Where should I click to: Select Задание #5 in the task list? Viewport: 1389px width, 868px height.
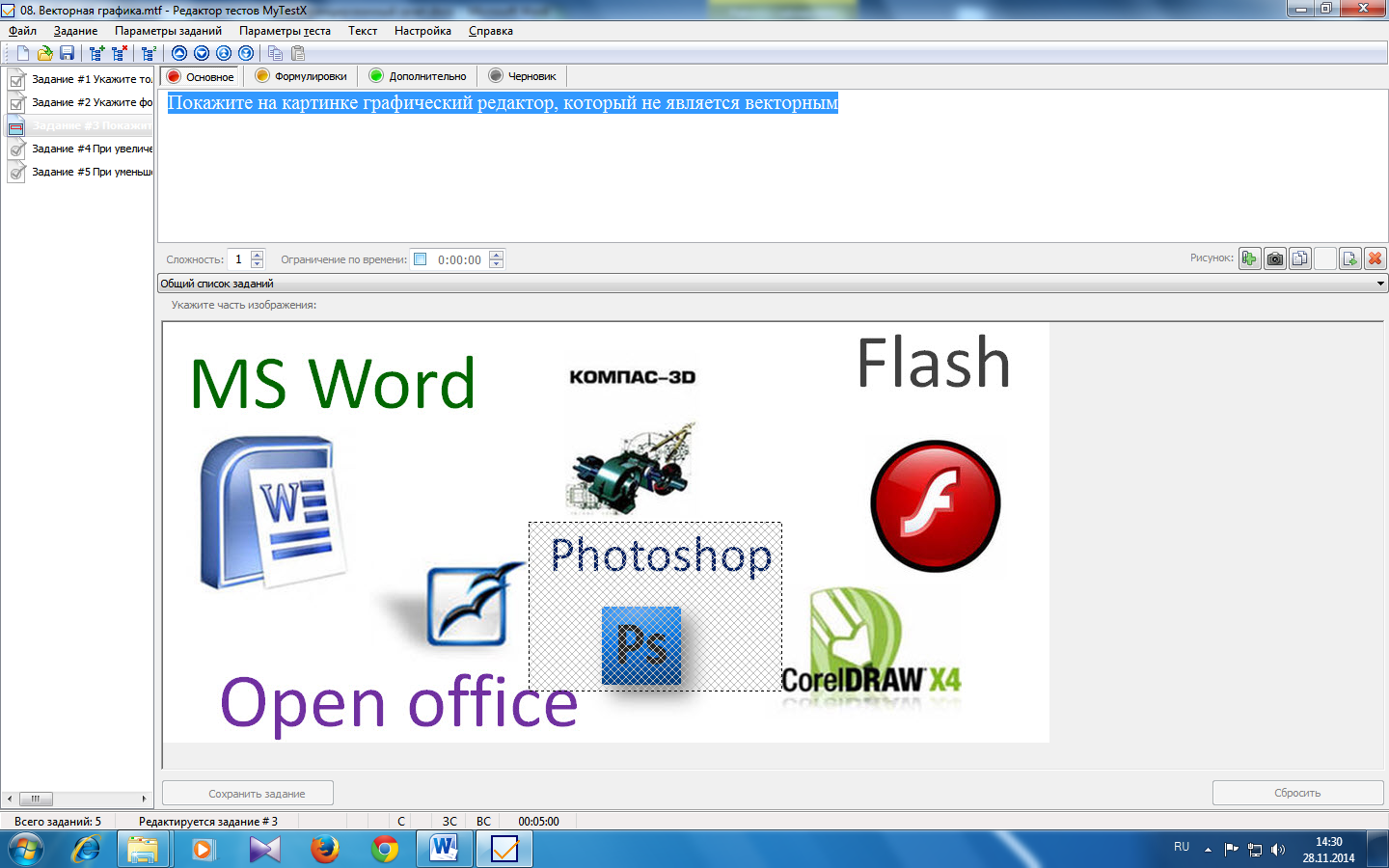(80, 172)
